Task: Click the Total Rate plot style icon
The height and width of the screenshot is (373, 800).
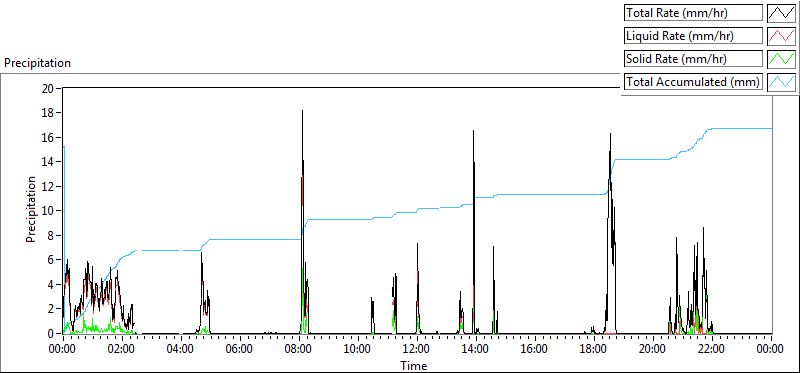Action: pyautogui.click(x=782, y=13)
